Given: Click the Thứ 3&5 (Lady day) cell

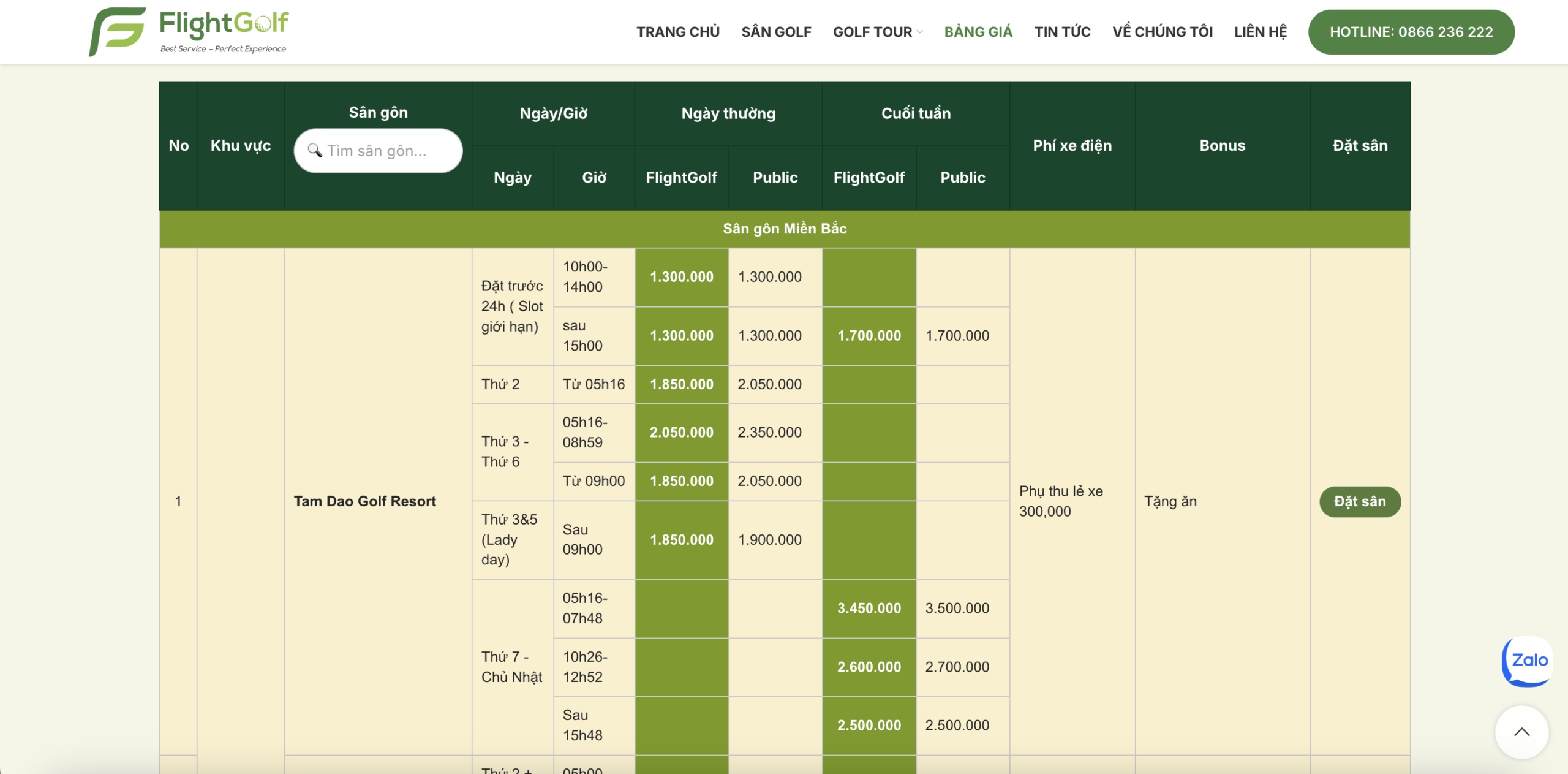Looking at the screenshot, I should coord(513,540).
